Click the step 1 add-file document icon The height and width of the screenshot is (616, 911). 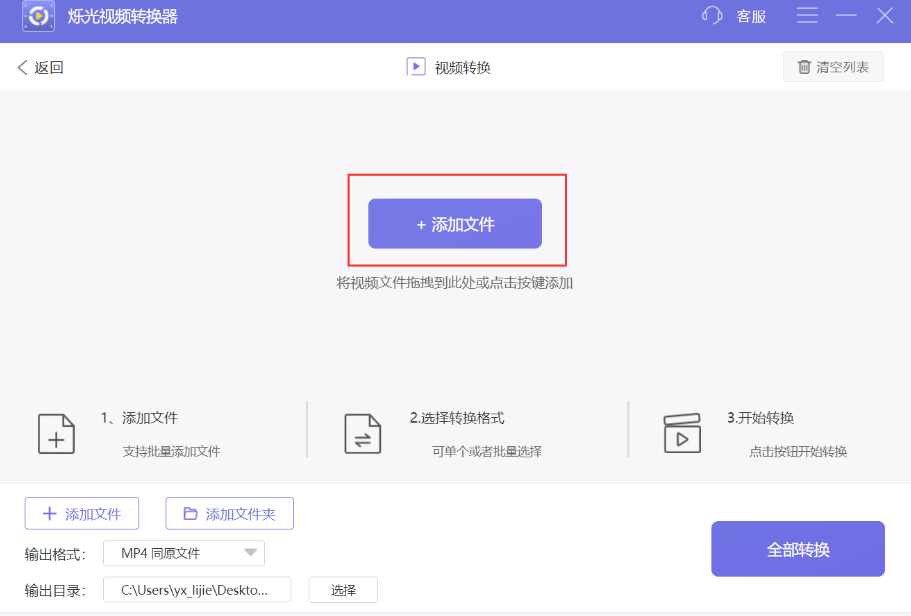(56, 433)
